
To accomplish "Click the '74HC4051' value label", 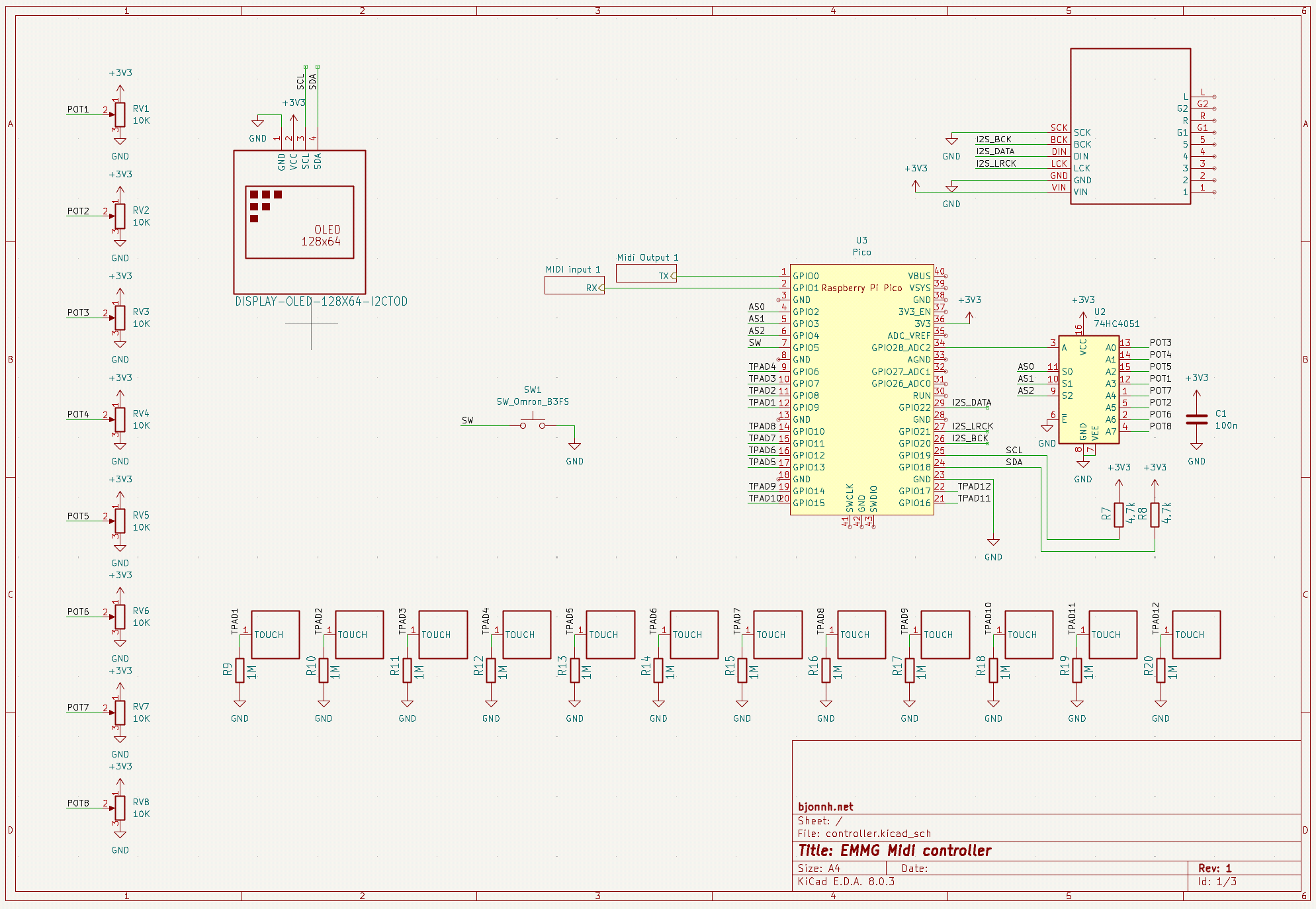I will 1117,324.
